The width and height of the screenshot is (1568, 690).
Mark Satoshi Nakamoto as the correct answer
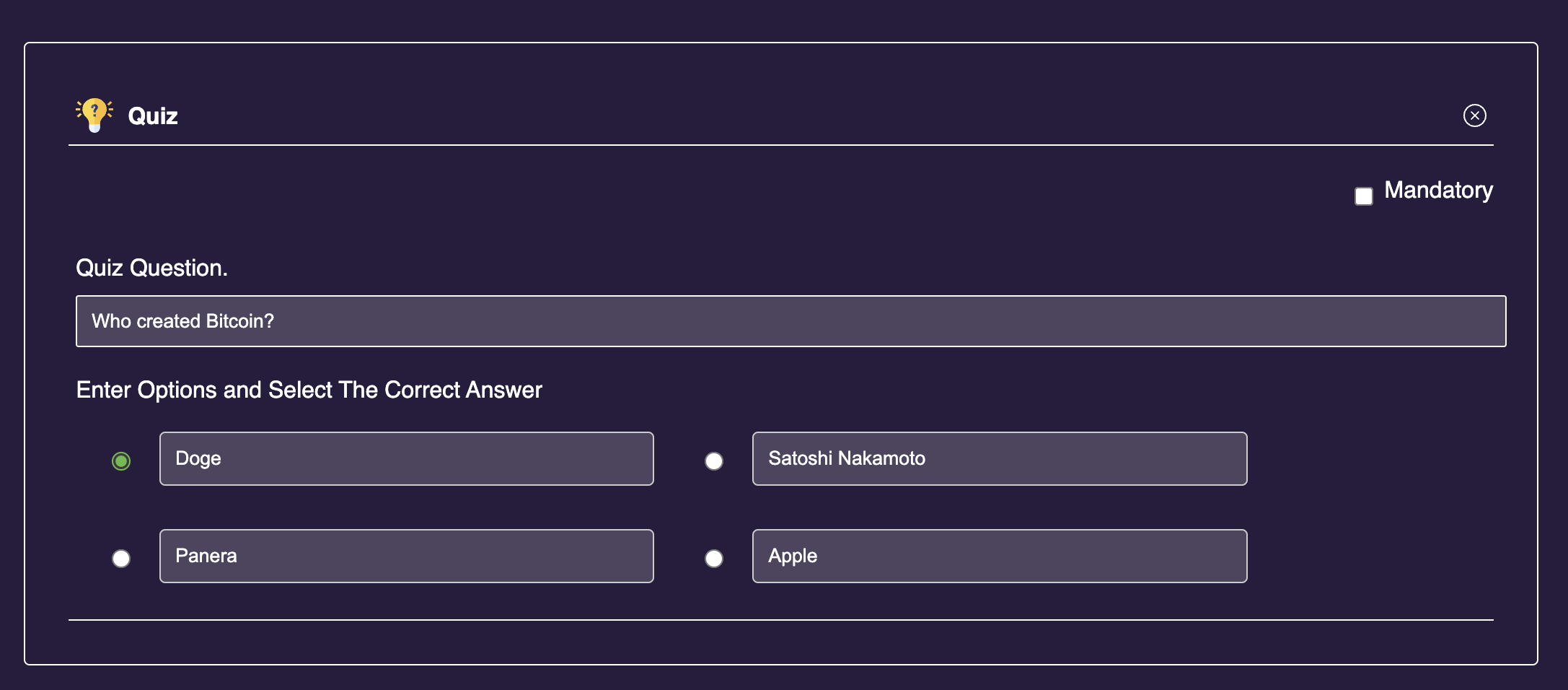click(x=714, y=460)
